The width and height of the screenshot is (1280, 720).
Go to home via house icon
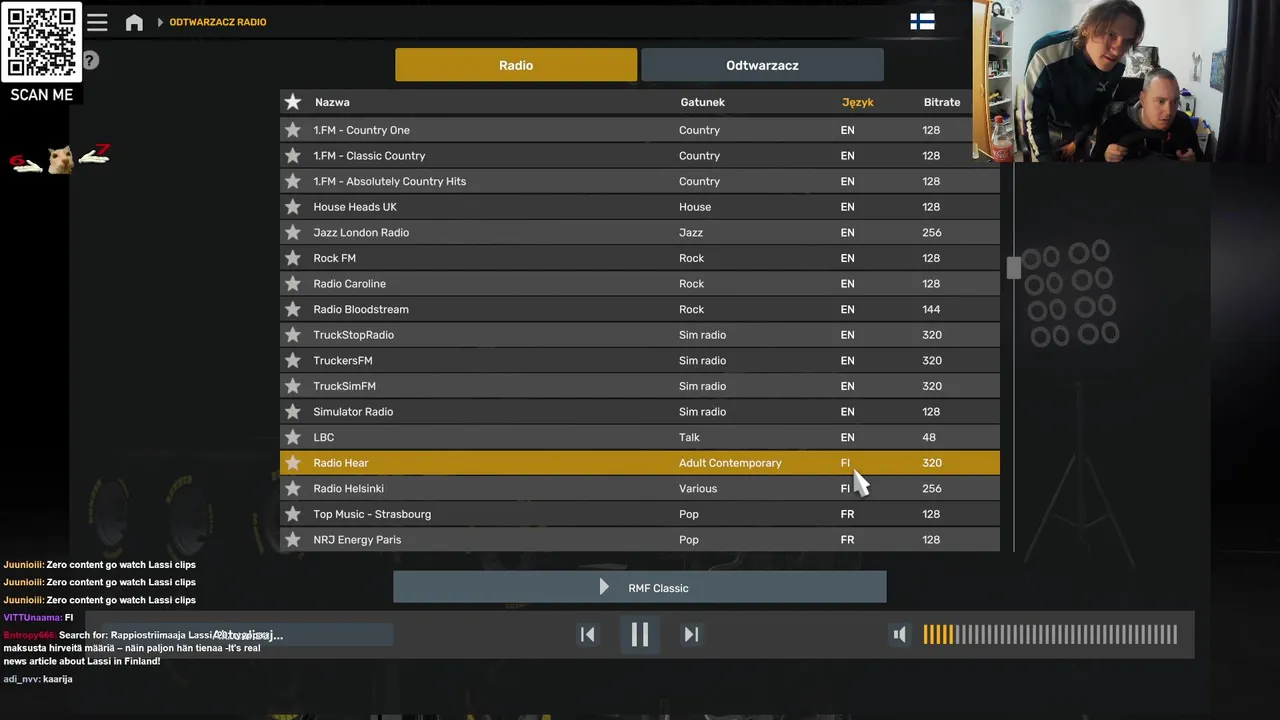point(134,22)
